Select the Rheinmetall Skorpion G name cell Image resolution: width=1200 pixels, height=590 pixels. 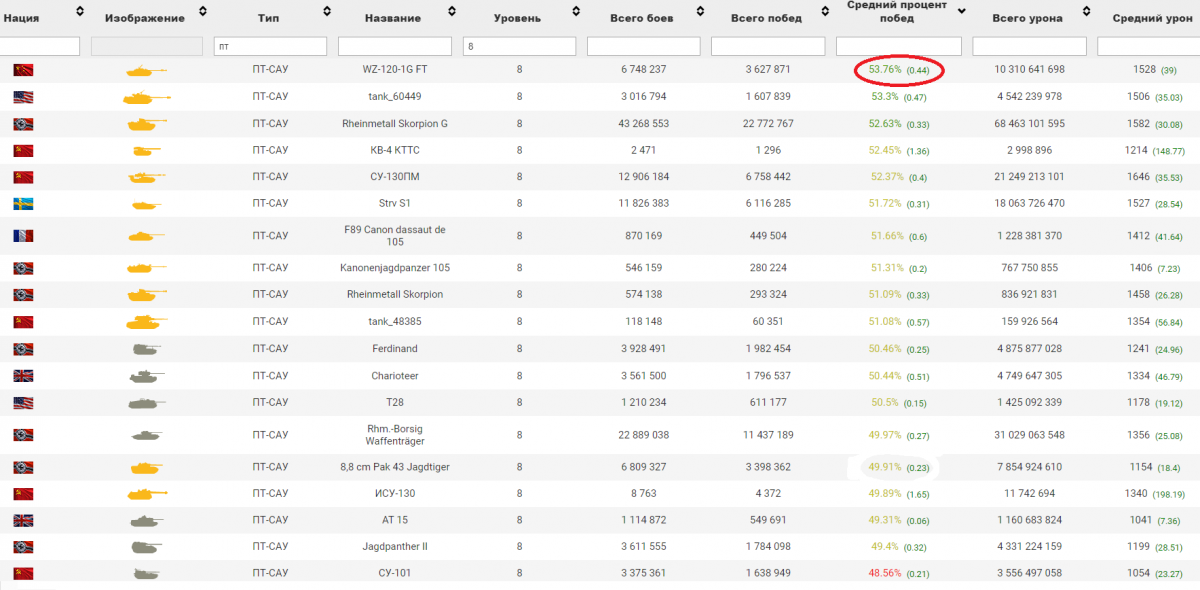pos(394,124)
